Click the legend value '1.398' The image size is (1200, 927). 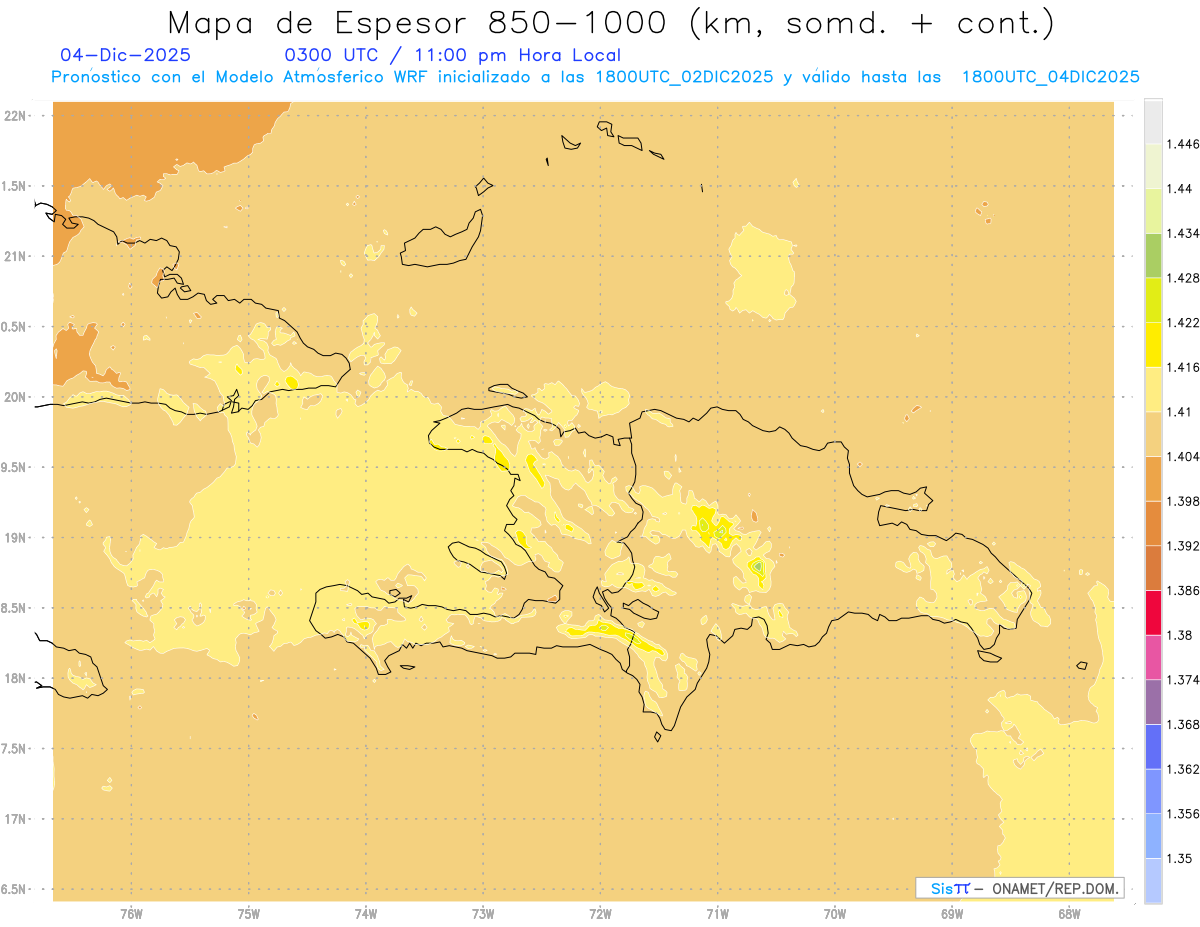pos(1182,501)
